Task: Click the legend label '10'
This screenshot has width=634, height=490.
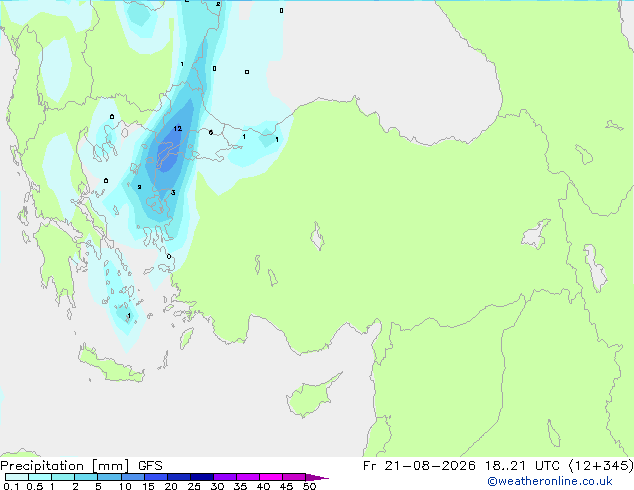Action: 125,486
